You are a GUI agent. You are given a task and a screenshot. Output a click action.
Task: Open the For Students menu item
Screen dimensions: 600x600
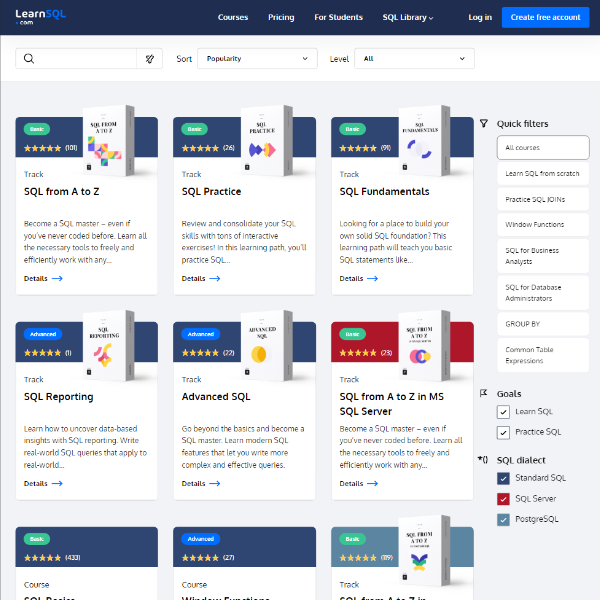[339, 17]
